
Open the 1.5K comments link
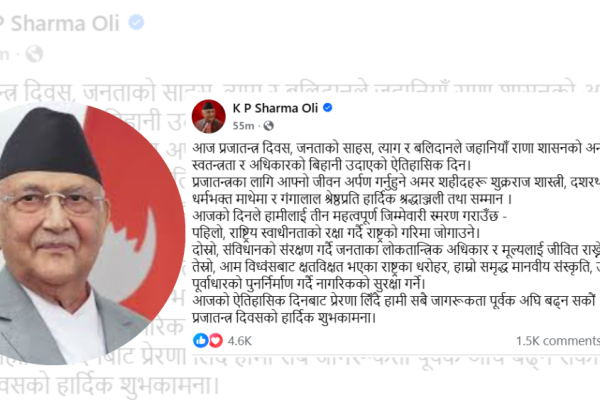(558, 341)
